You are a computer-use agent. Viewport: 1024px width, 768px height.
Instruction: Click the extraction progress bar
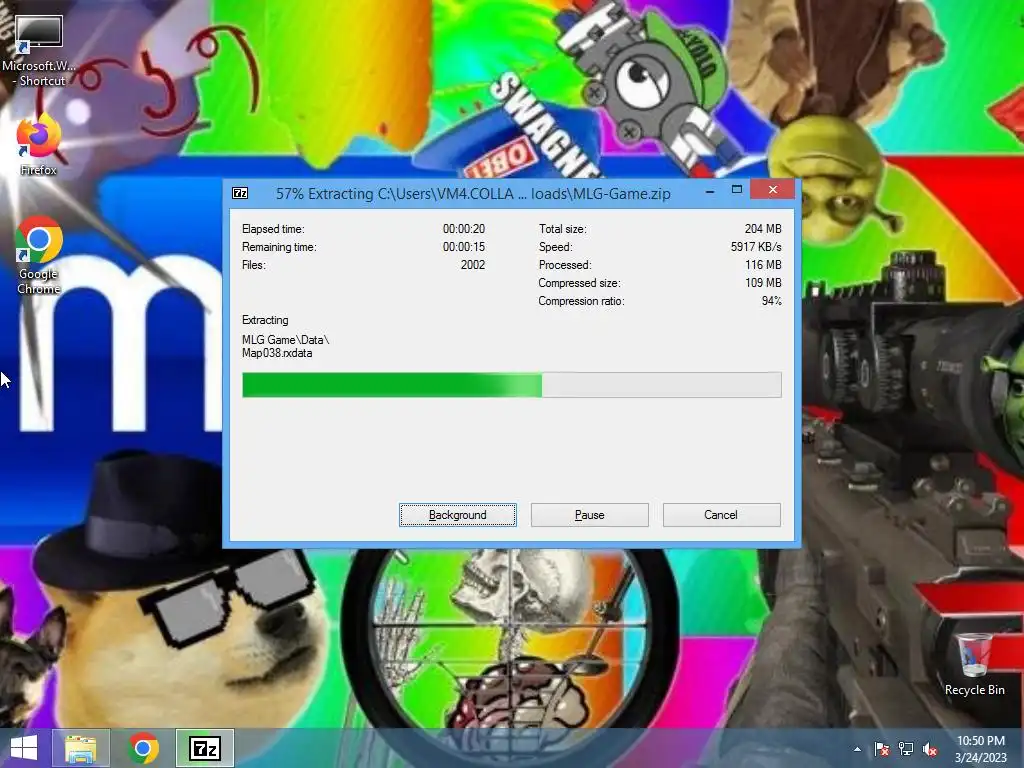[x=511, y=385]
